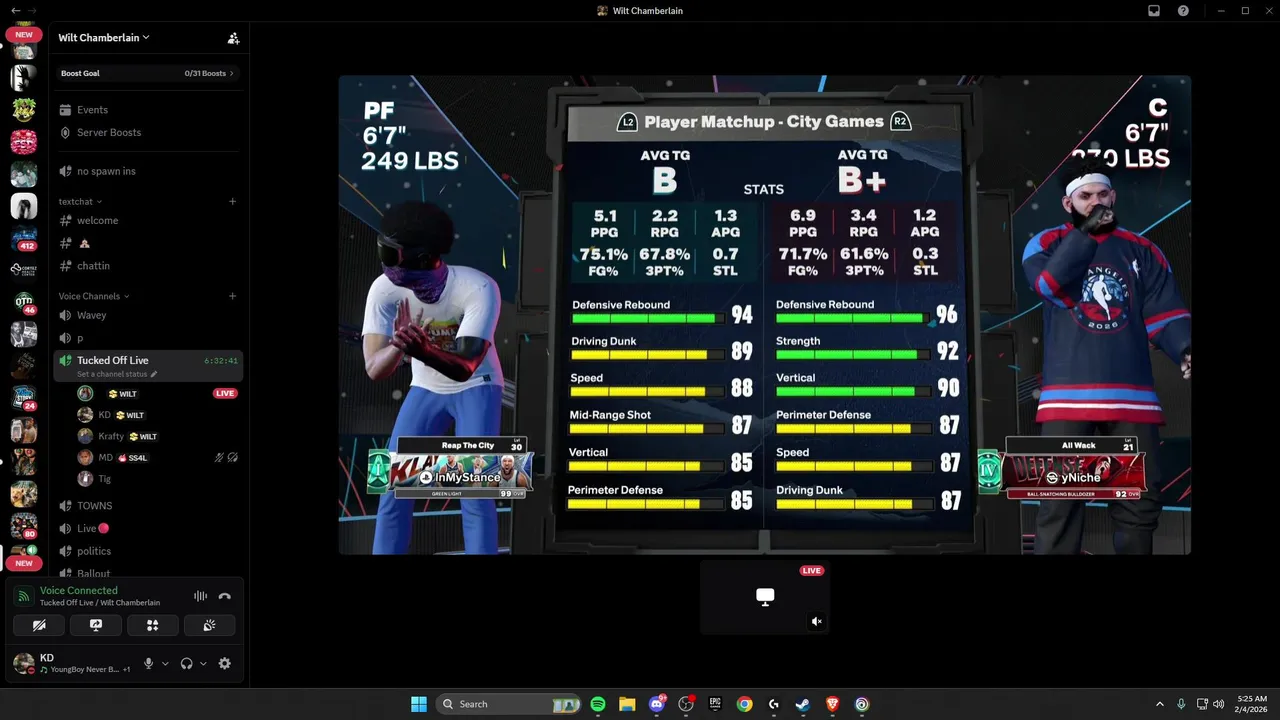Open the welcome text channel
The height and width of the screenshot is (720, 1280).
click(148, 220)
